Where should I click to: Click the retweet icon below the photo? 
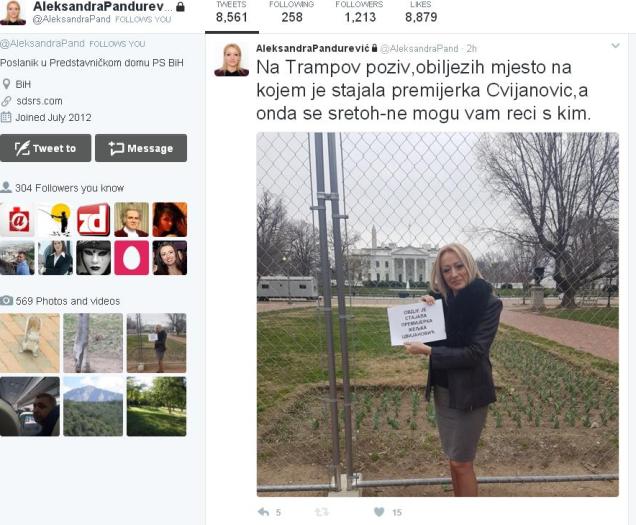click(x=321, y=512)
